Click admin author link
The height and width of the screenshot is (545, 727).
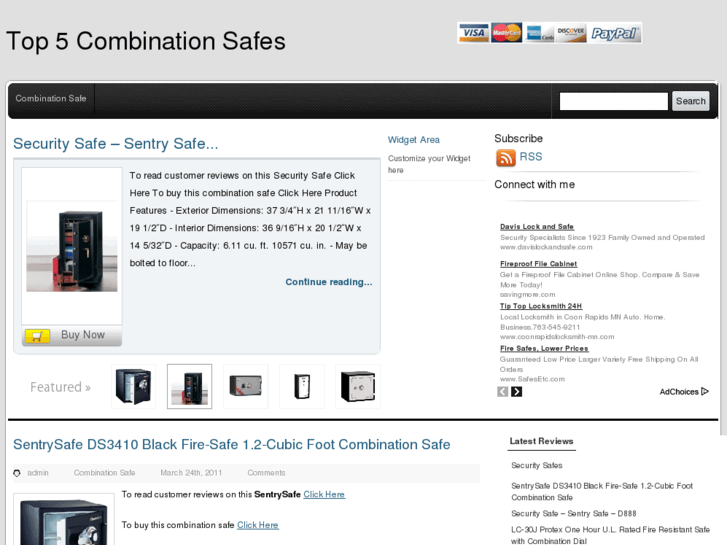point(38,473)
